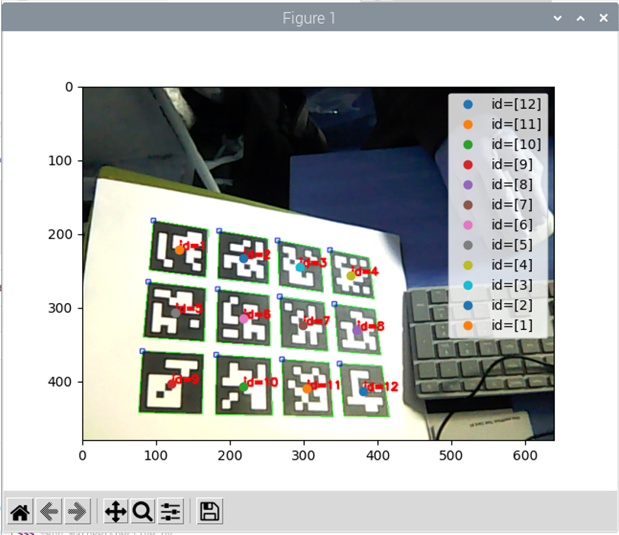
Task: Click the blue center dot on marker id=2
Action: (244, 259)
